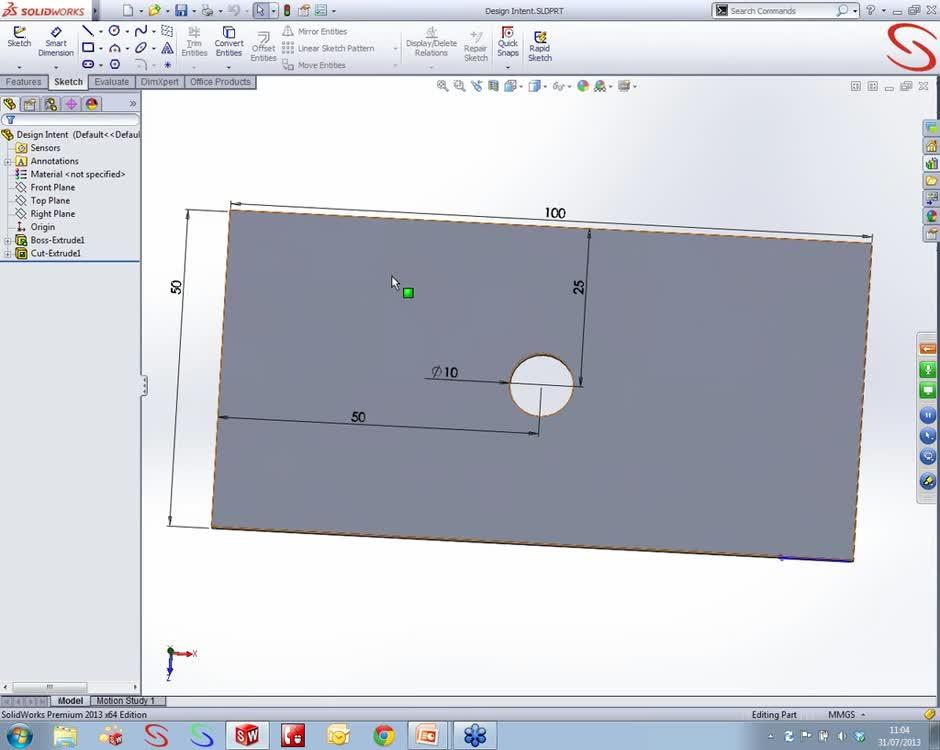Expand the Boss-Extrude1 feature node
Viewport: 940px width, 750px height.
[x=8, y=241]
